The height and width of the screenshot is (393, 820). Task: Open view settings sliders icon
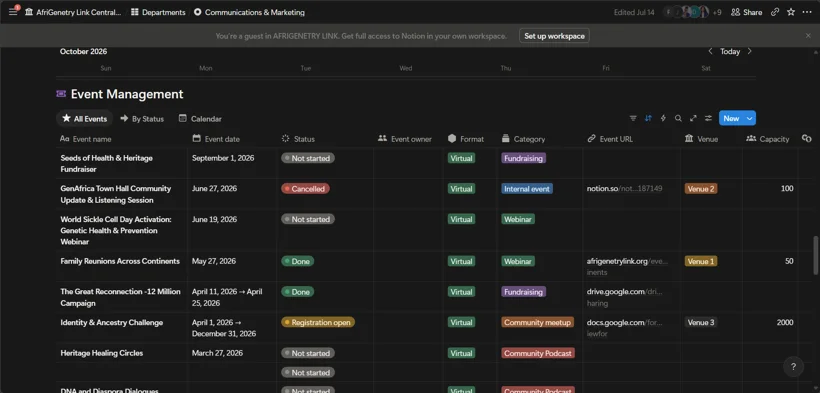click(708, 118)
